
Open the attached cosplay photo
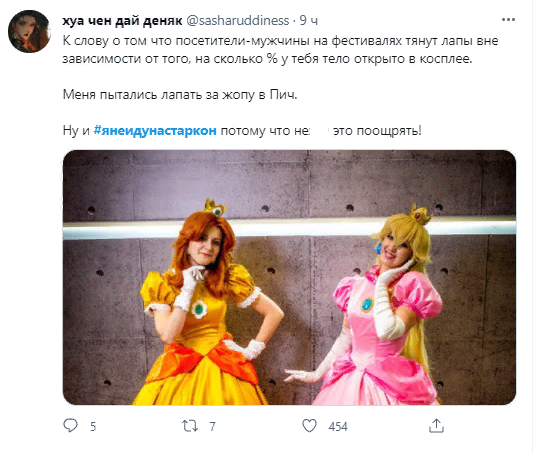click(x=289, y=277)
